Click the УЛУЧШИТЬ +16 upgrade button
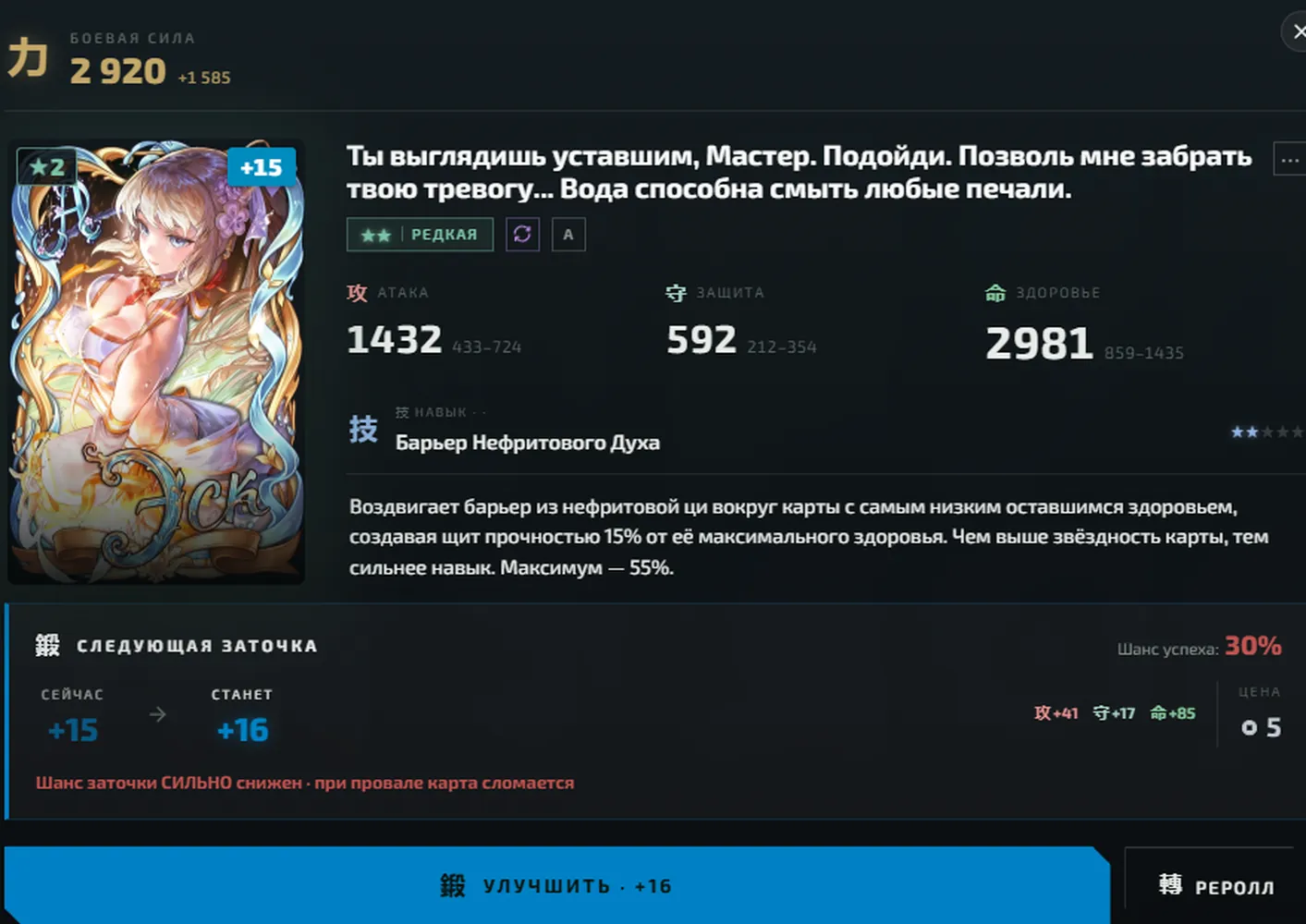1306x924 pixels. click(x=556, y=885)
